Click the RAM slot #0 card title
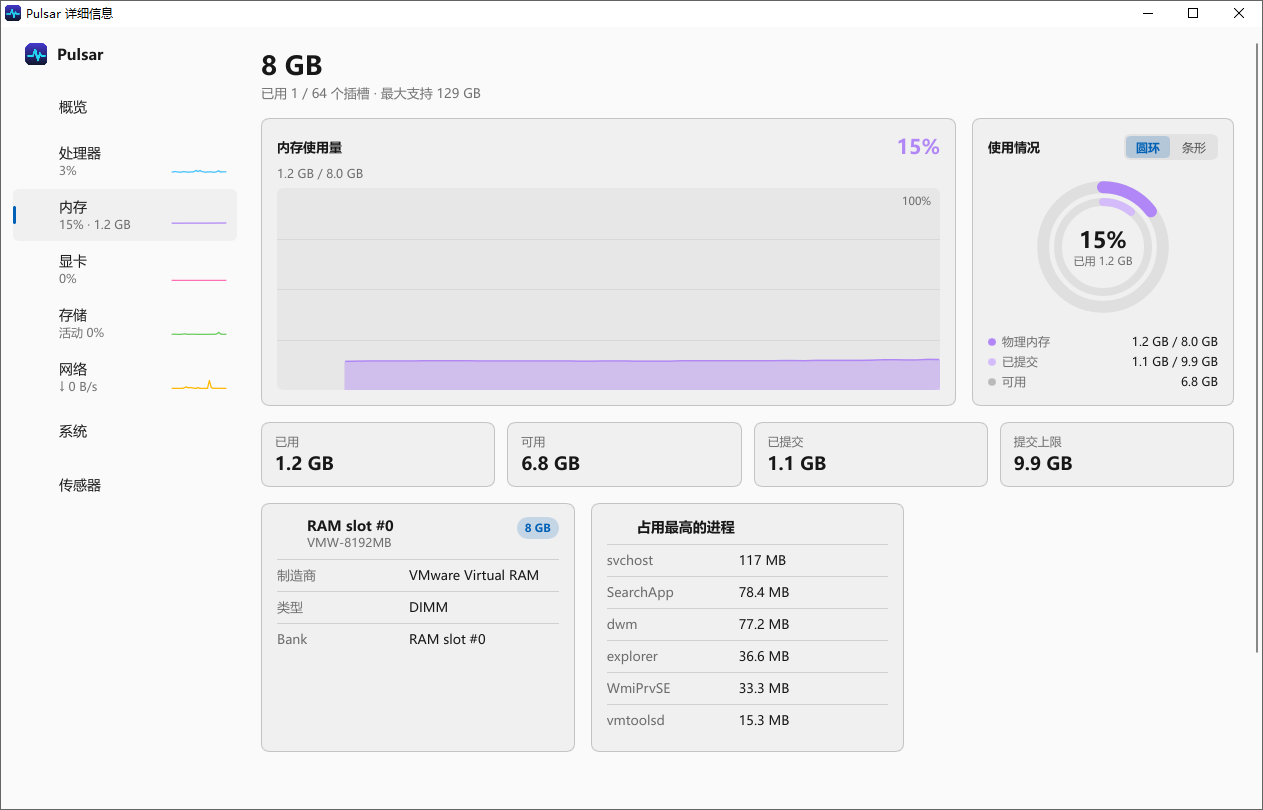1263x810 pixels. (350, 526)
